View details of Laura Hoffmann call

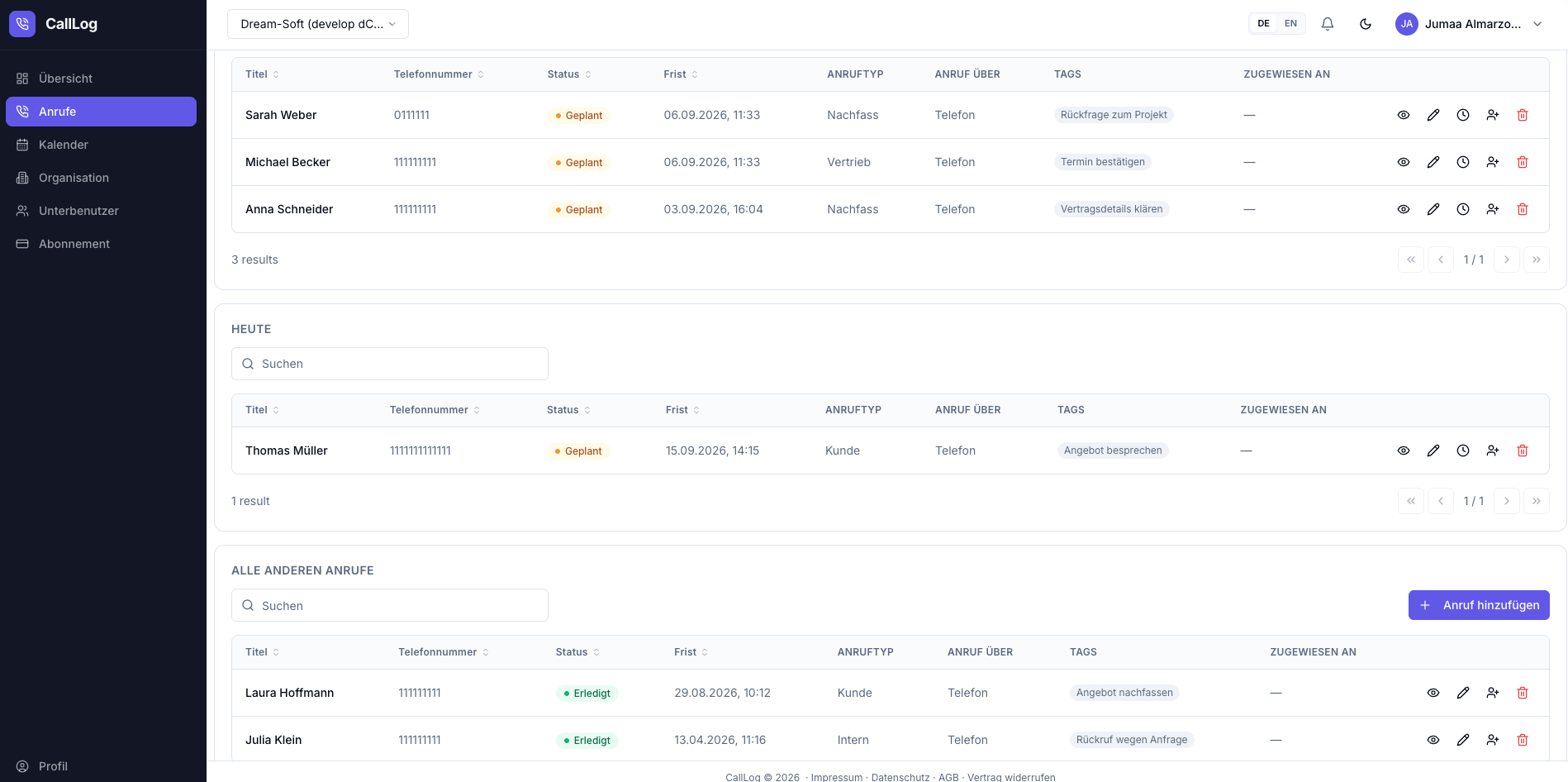coord(1433,693)
